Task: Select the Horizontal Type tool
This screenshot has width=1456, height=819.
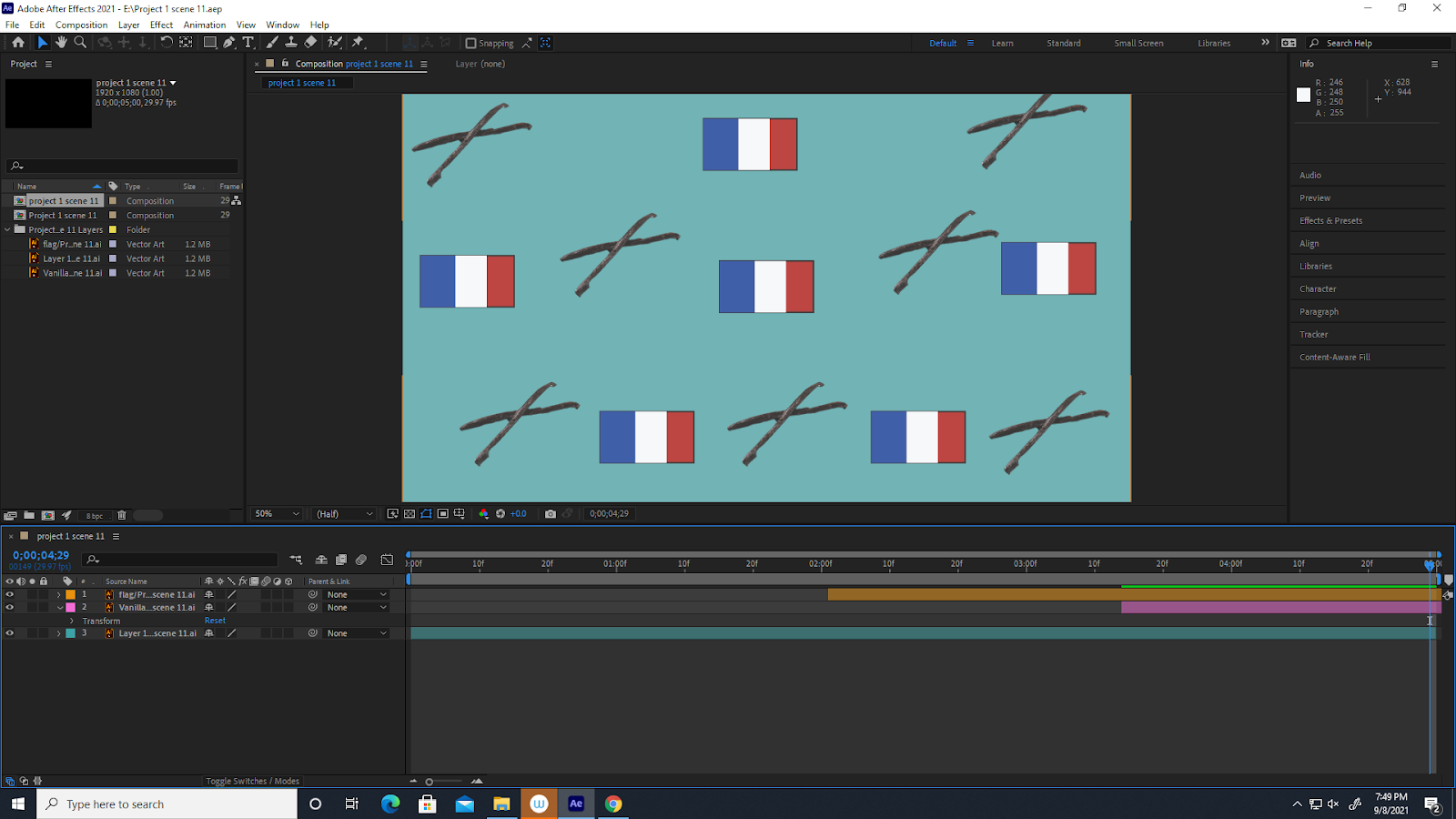Action: pos(248,43)
